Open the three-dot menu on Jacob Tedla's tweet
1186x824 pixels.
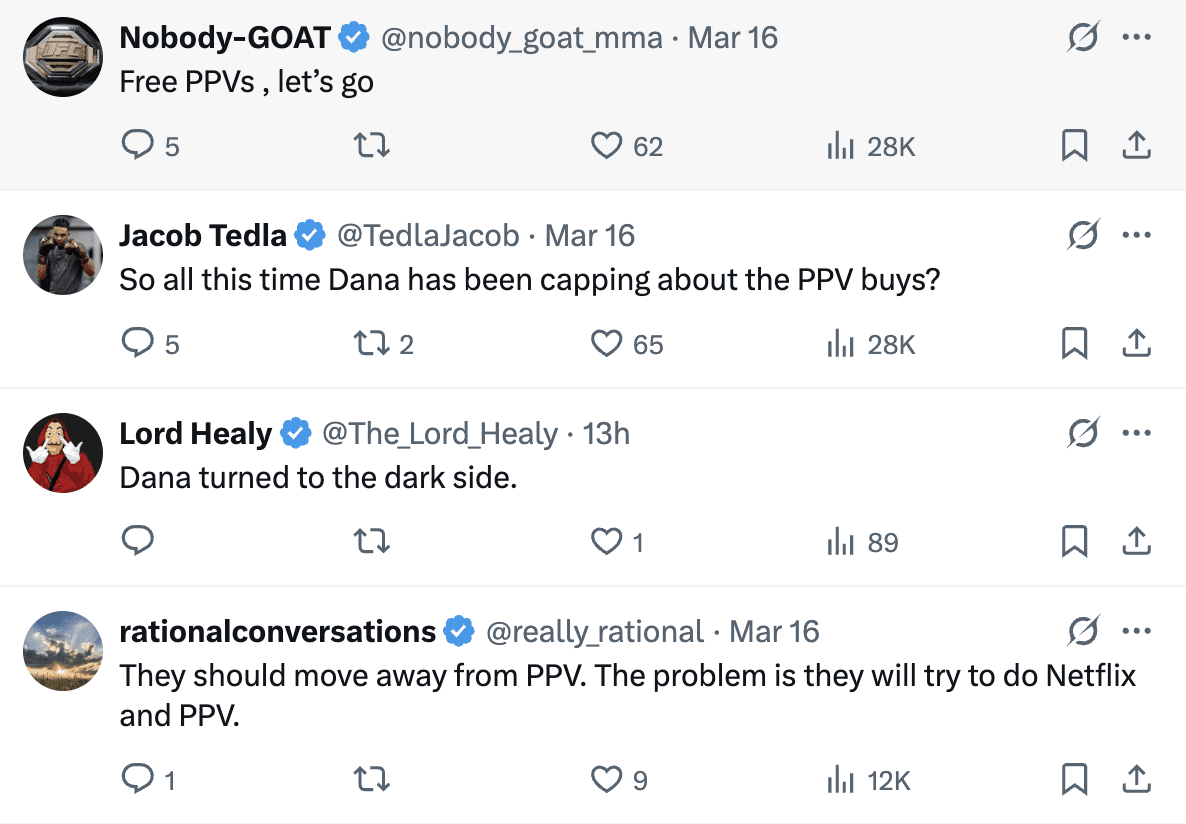pyautogui.click(x=1136, y=235)
